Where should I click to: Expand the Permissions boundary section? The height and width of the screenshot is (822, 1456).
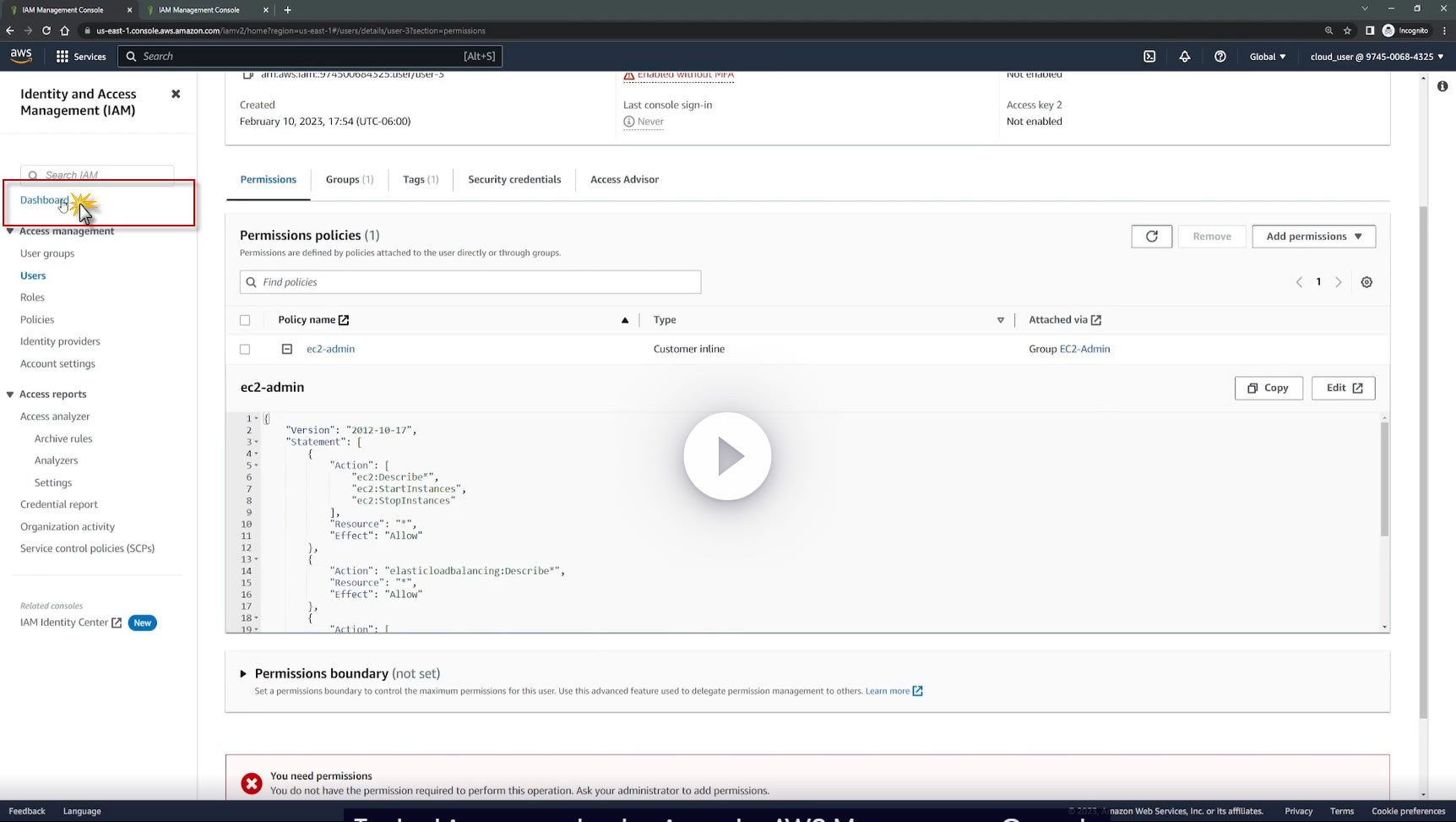click(x=243, y=673)
